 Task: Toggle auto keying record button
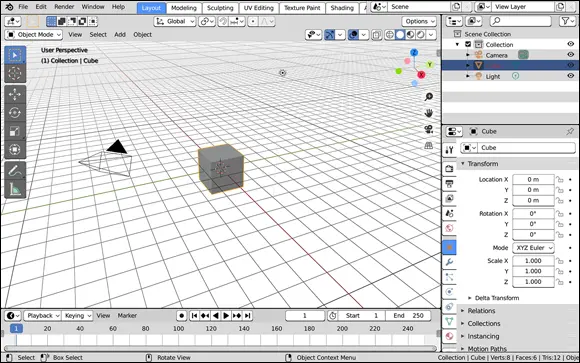pyautogui.click(x=181, y=316)
